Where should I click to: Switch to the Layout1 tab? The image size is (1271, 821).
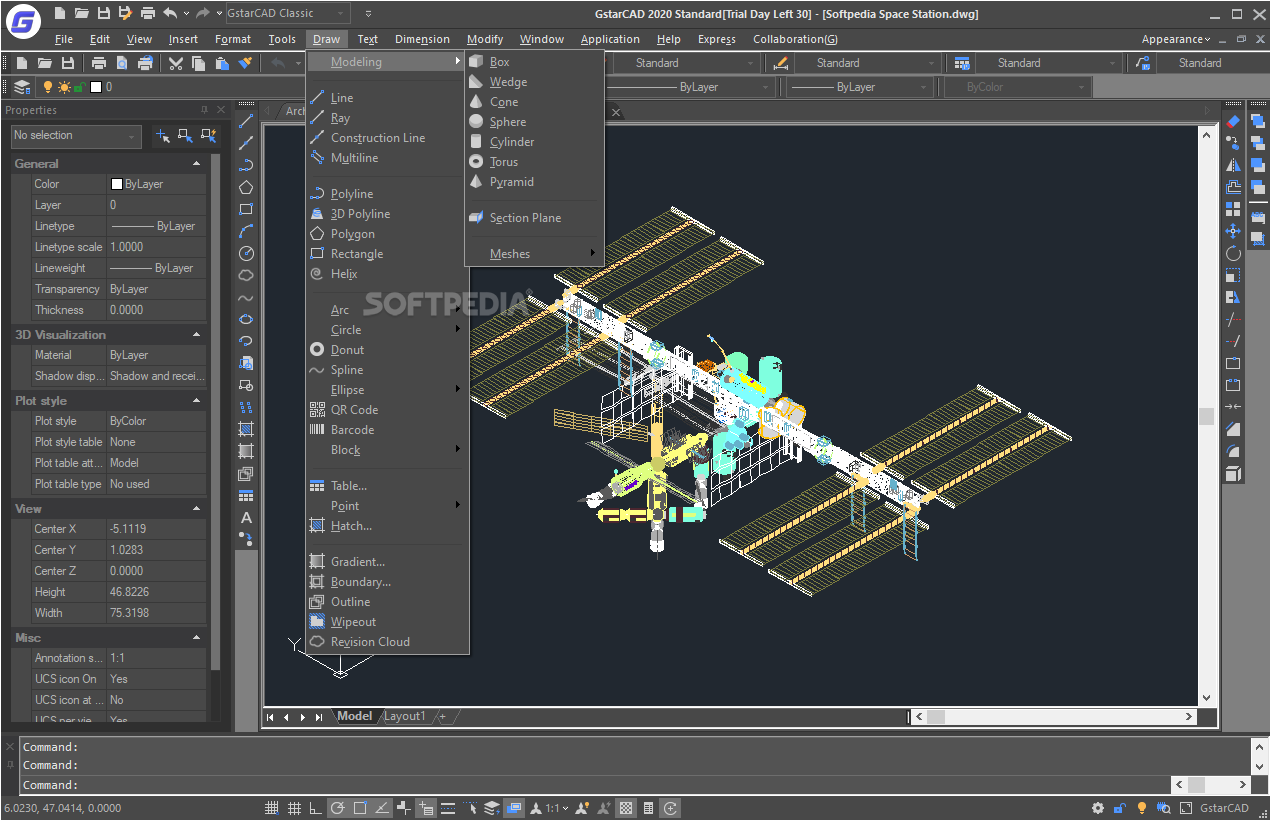(x=404, y=716)
